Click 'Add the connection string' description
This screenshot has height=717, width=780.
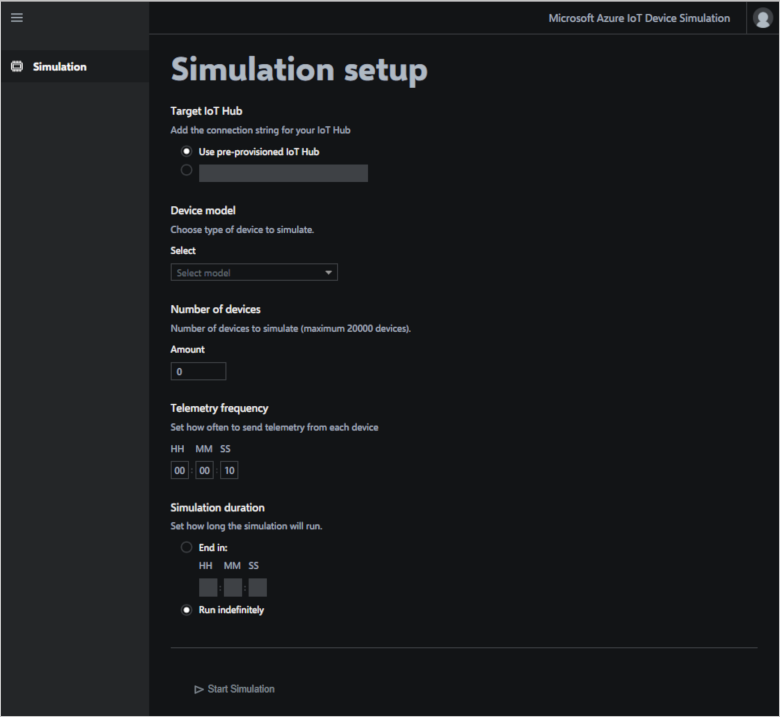pyautogui.click(x=261, y=130)
